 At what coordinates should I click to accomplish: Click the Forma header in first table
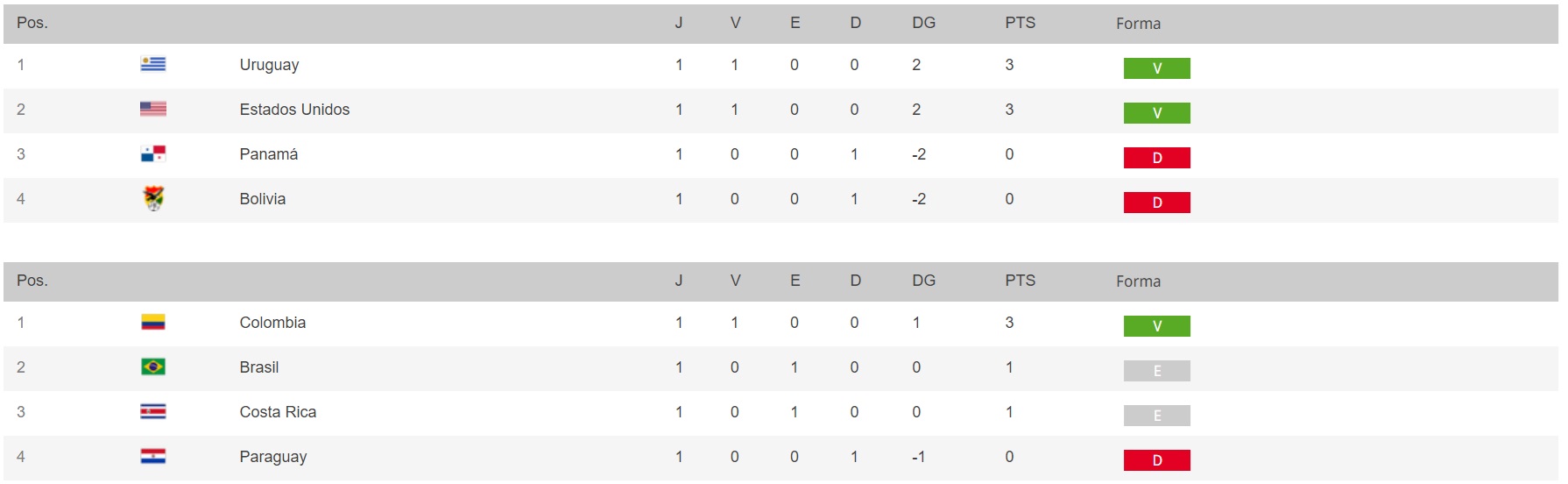click(1138, 24)
